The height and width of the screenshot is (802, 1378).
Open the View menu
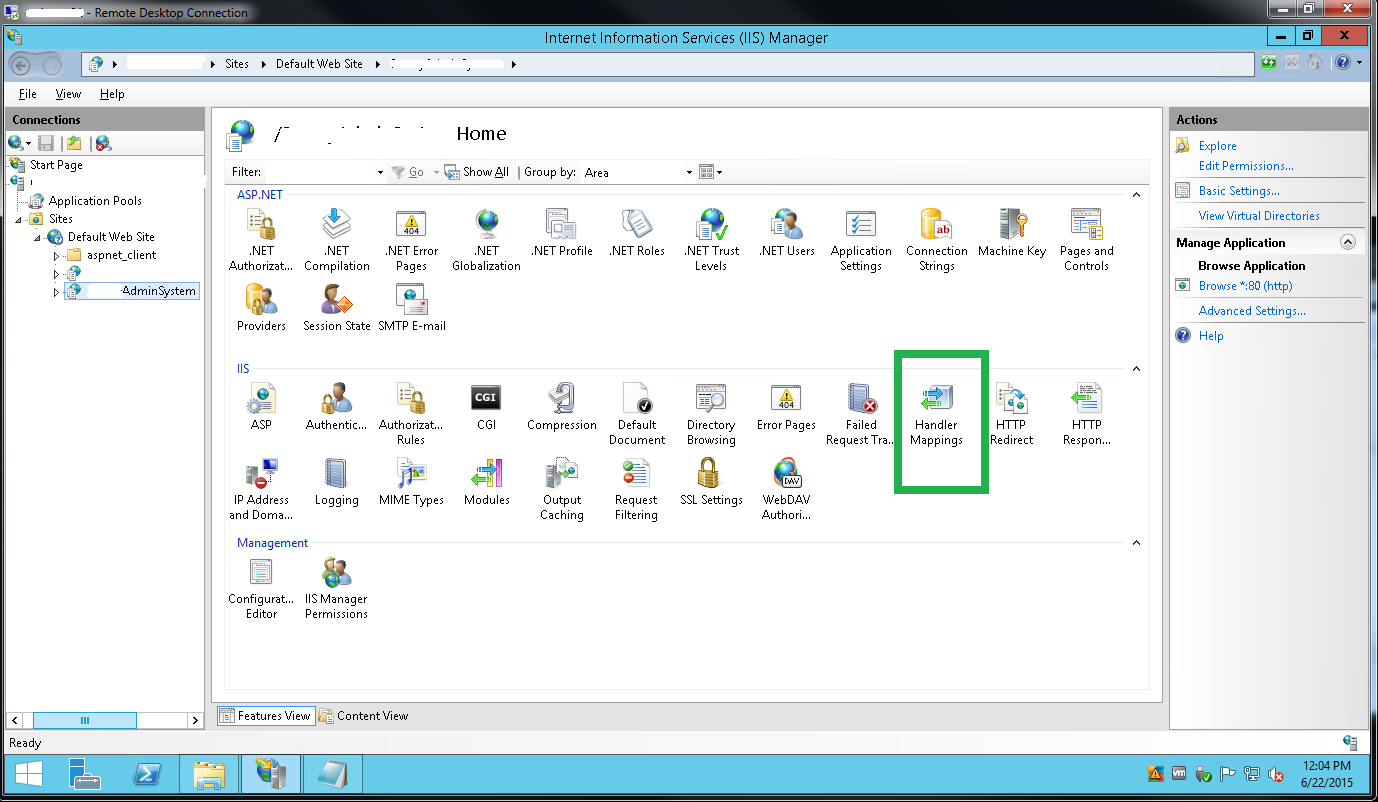pyautogui.click(x=67, y=93)
